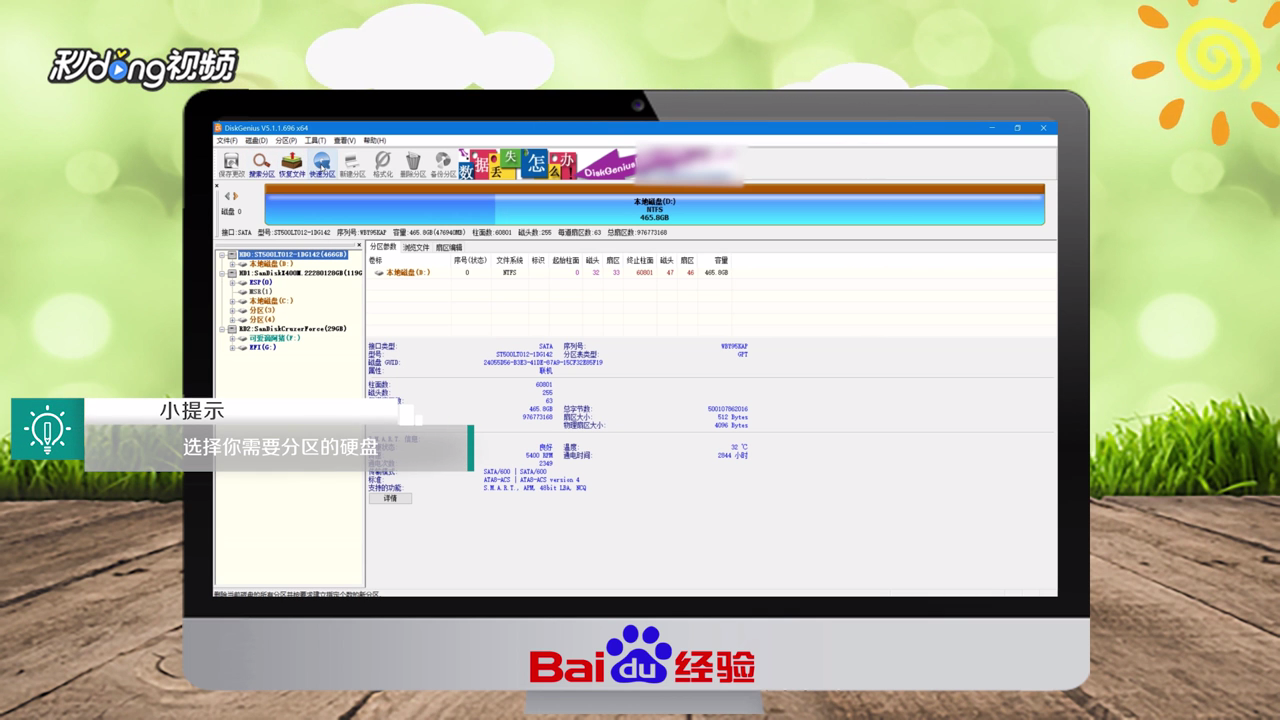The image size is (1280, 720).
Task: Click the 文件系统 column header
Action: 509,260
